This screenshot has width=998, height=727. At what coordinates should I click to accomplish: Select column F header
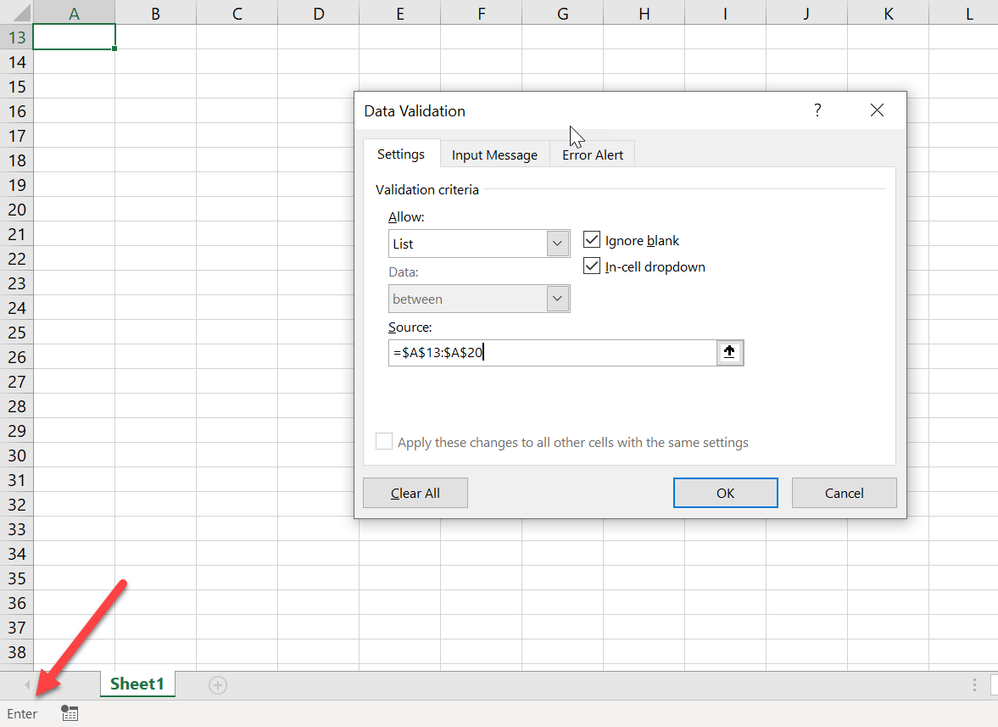481,13
